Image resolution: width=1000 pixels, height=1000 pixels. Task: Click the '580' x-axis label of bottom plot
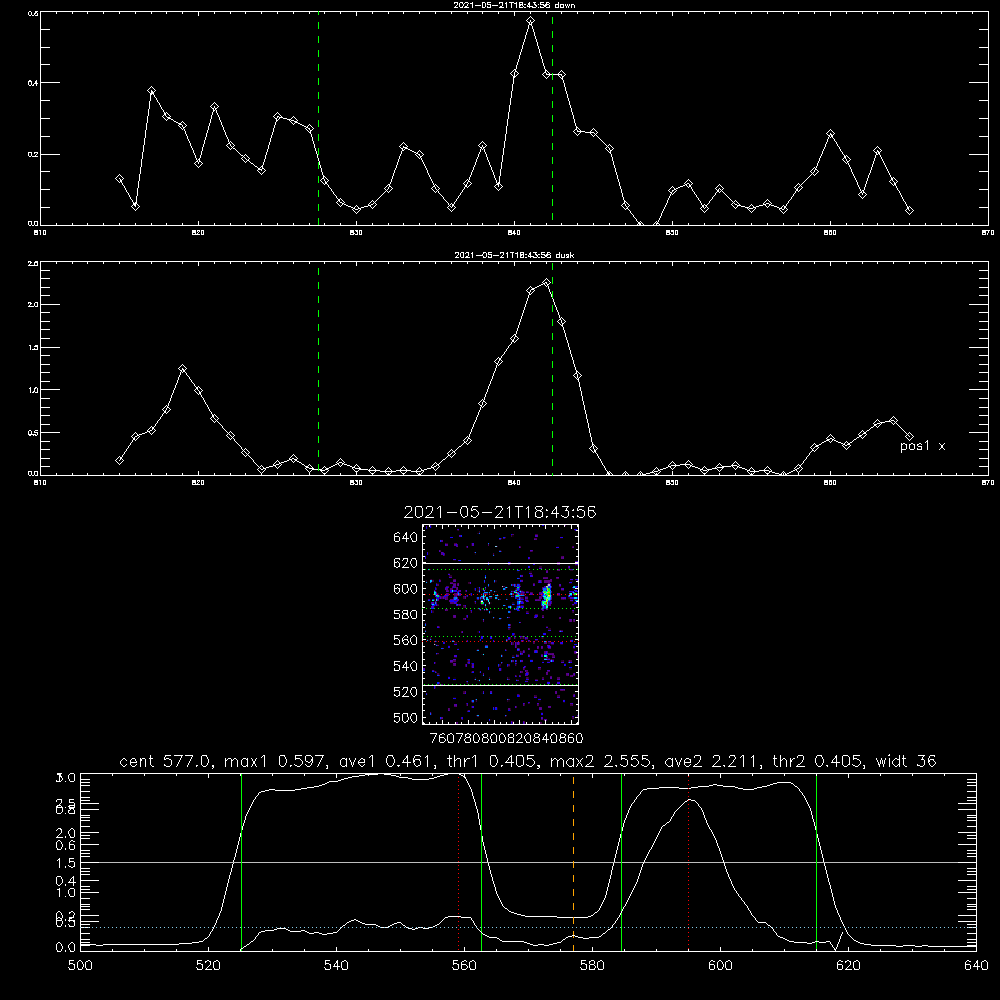[x=592, y=966]
